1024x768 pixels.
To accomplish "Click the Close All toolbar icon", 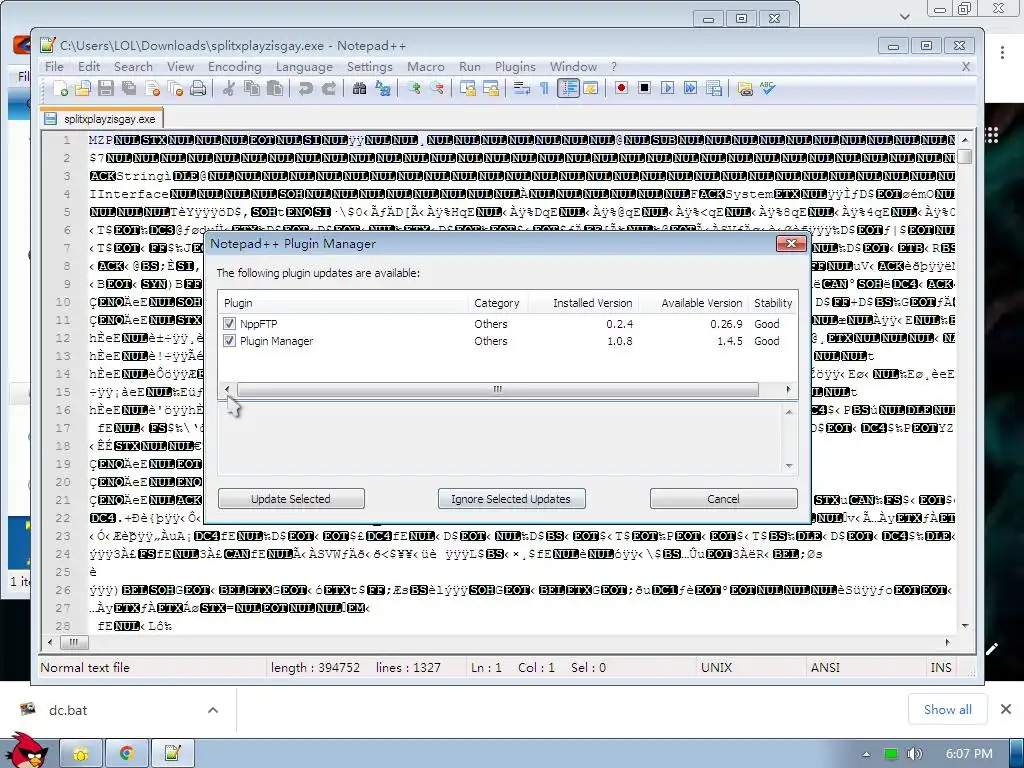I will (175, 88).
